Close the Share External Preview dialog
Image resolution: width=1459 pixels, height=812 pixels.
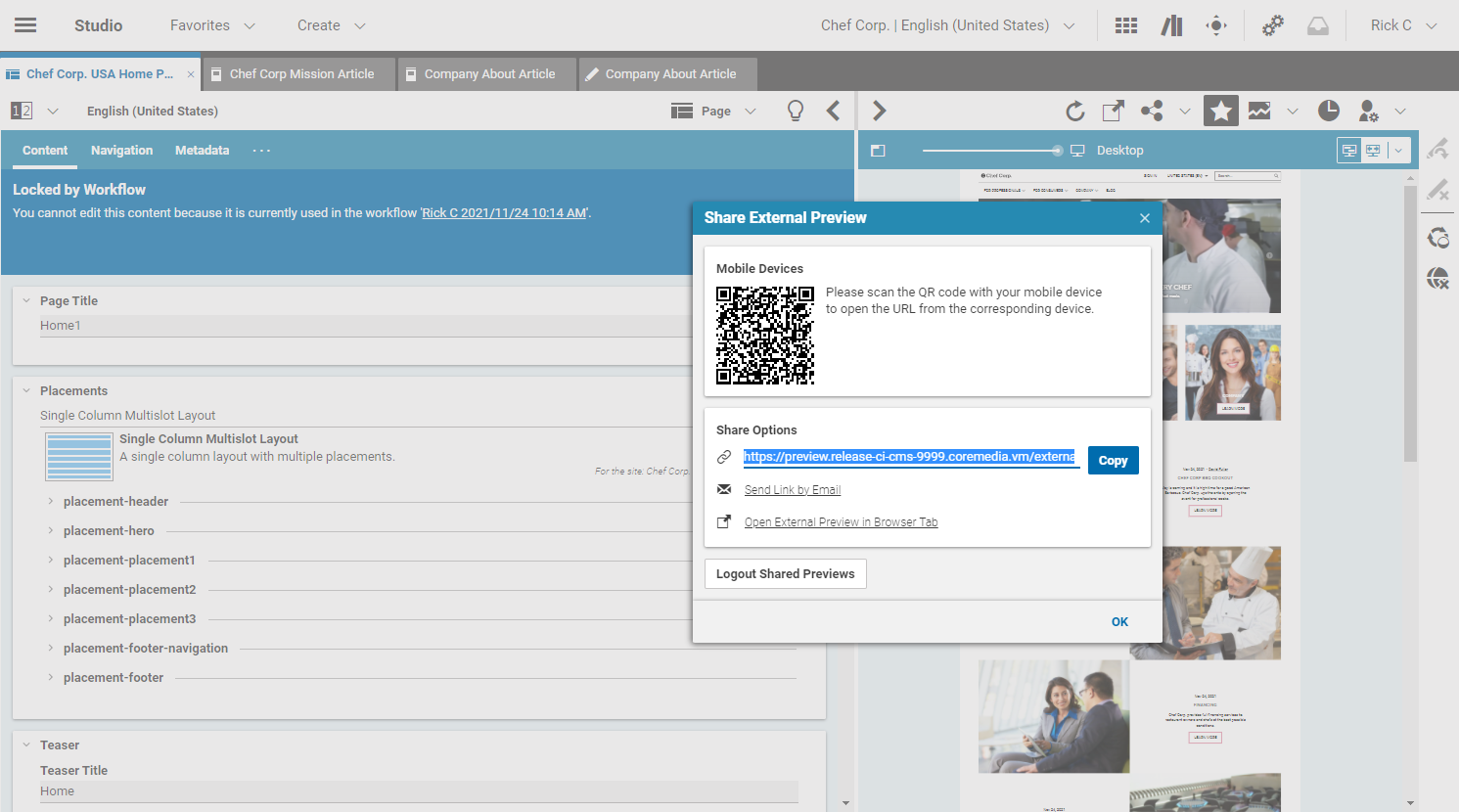[x=1145, y=218]
